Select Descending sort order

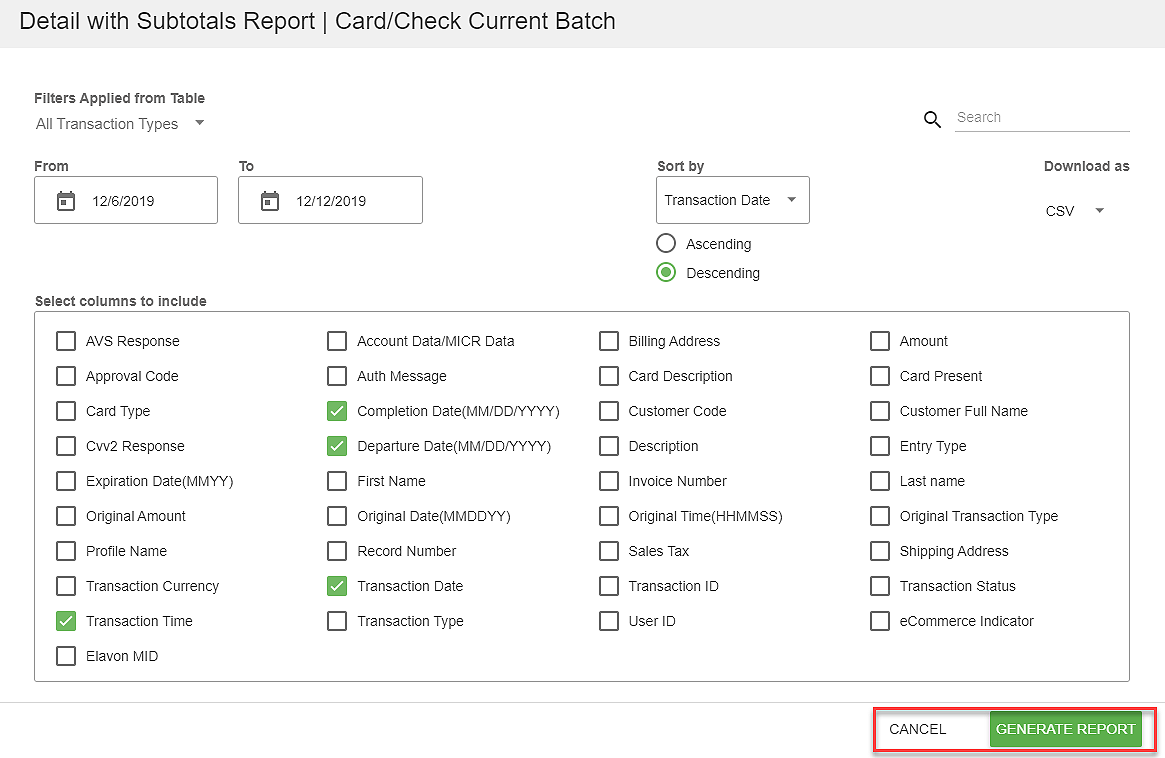(x=666, y=272)
